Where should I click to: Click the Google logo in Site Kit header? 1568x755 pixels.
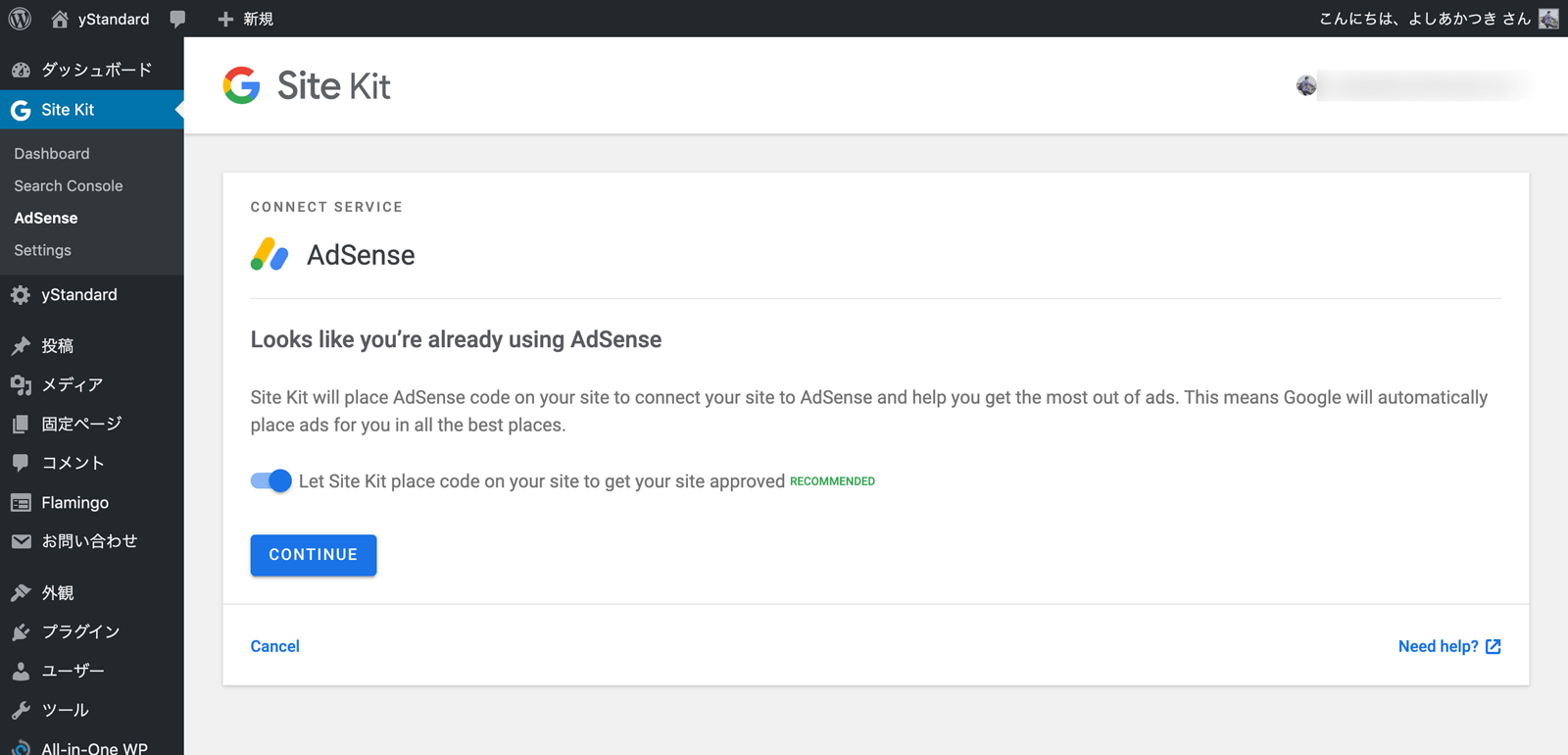coord(241,85)
